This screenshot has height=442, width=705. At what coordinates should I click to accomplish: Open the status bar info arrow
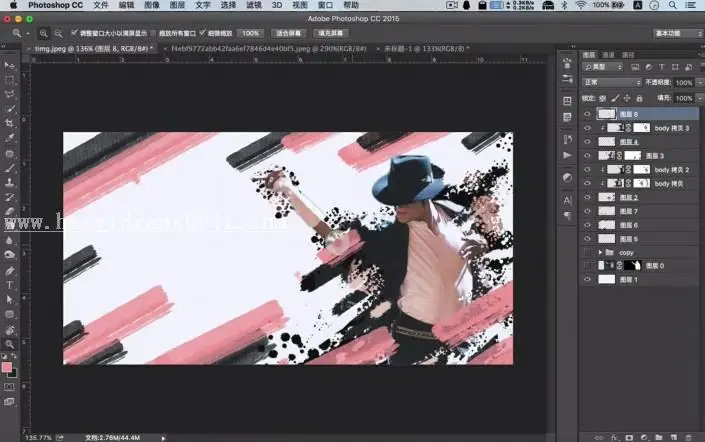[x=163, y=438]
